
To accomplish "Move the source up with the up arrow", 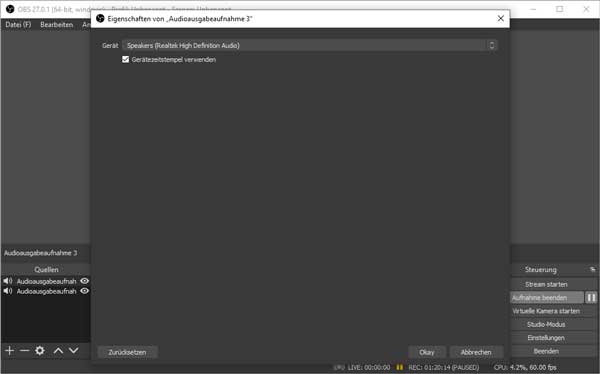I will pos(58,350).
